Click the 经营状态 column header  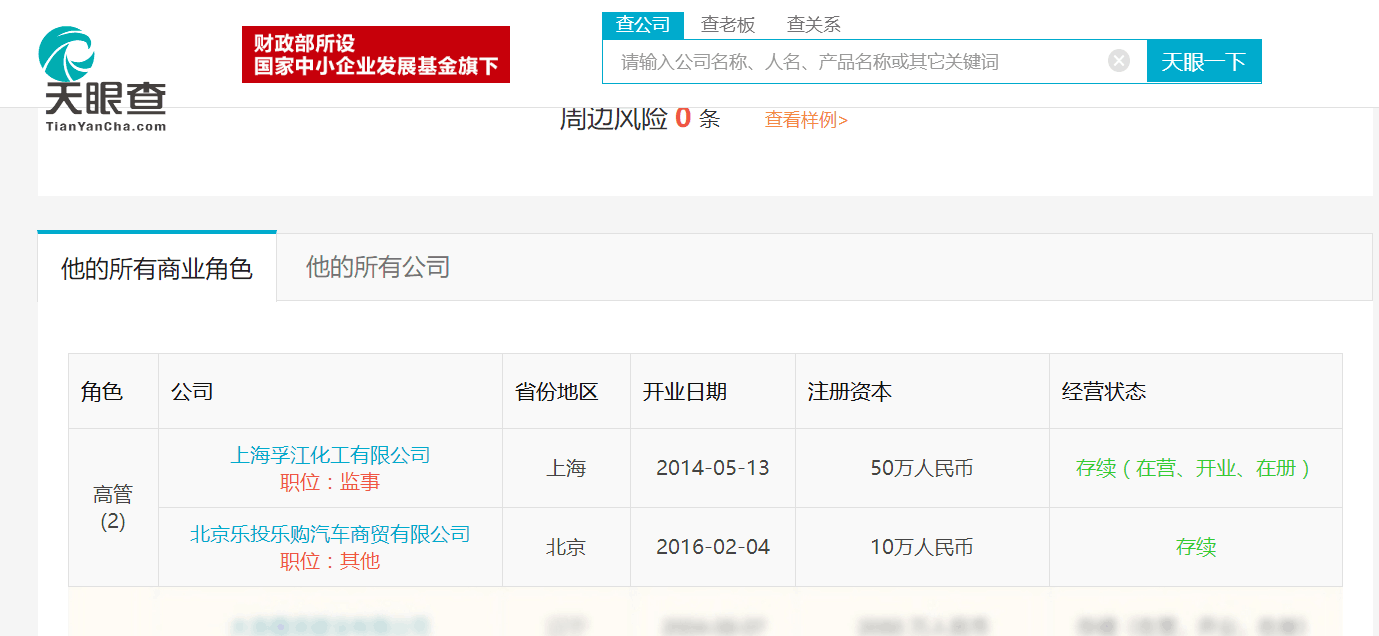1104,392
